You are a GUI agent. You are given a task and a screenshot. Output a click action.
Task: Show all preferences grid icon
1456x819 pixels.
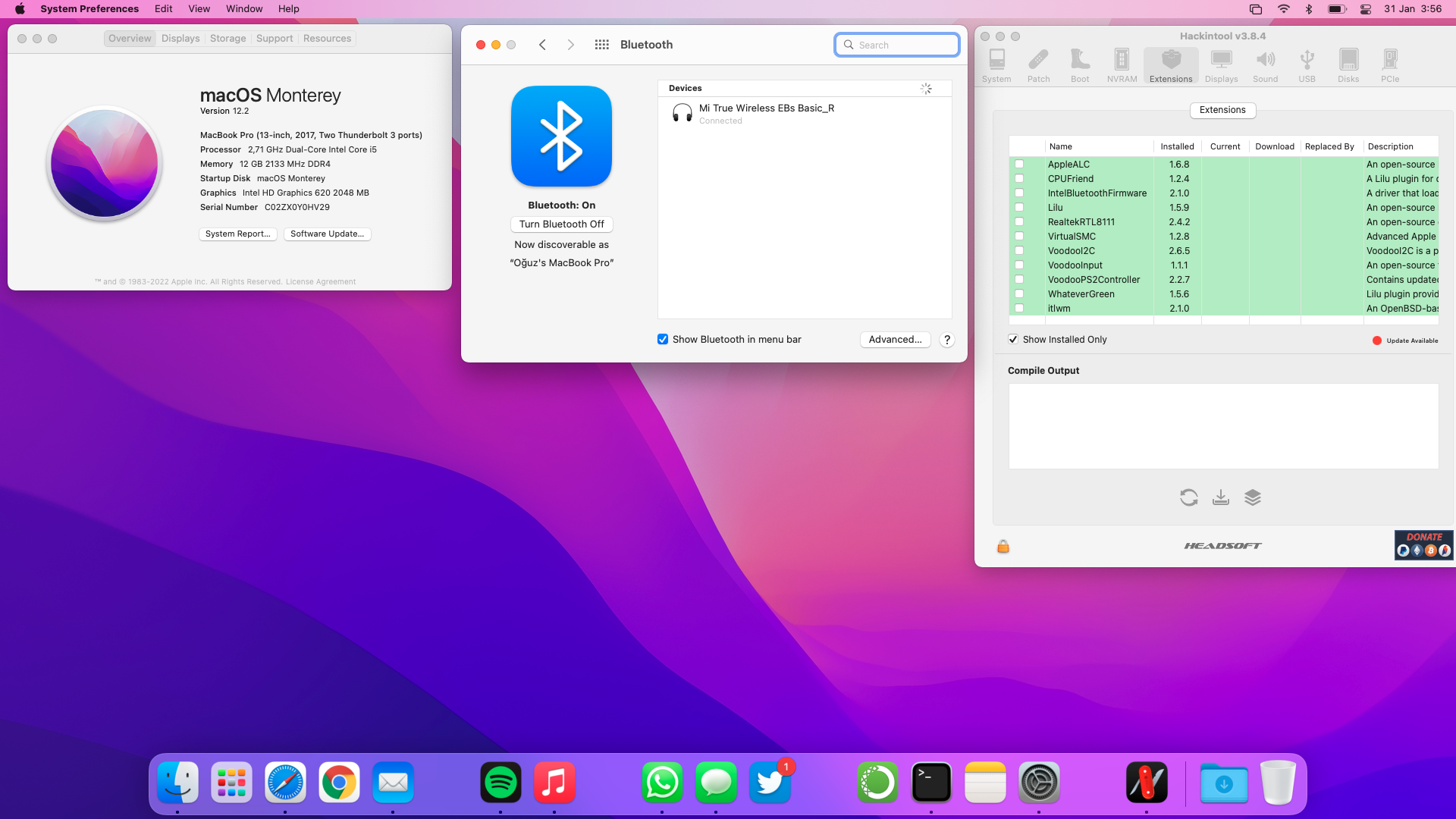601,45
